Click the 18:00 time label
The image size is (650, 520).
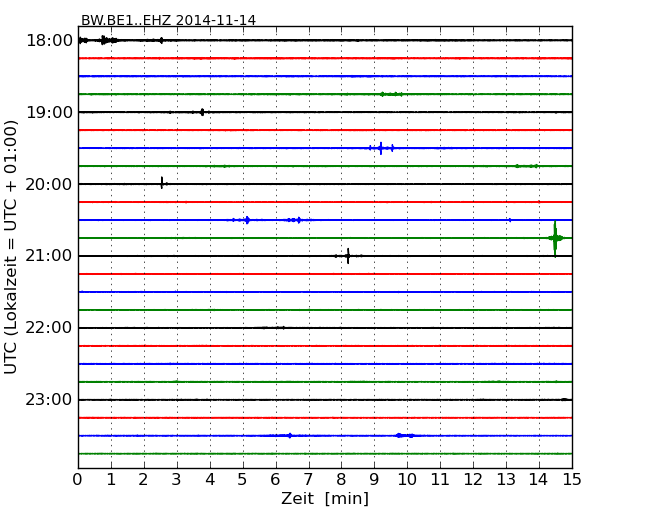[49, 41]
